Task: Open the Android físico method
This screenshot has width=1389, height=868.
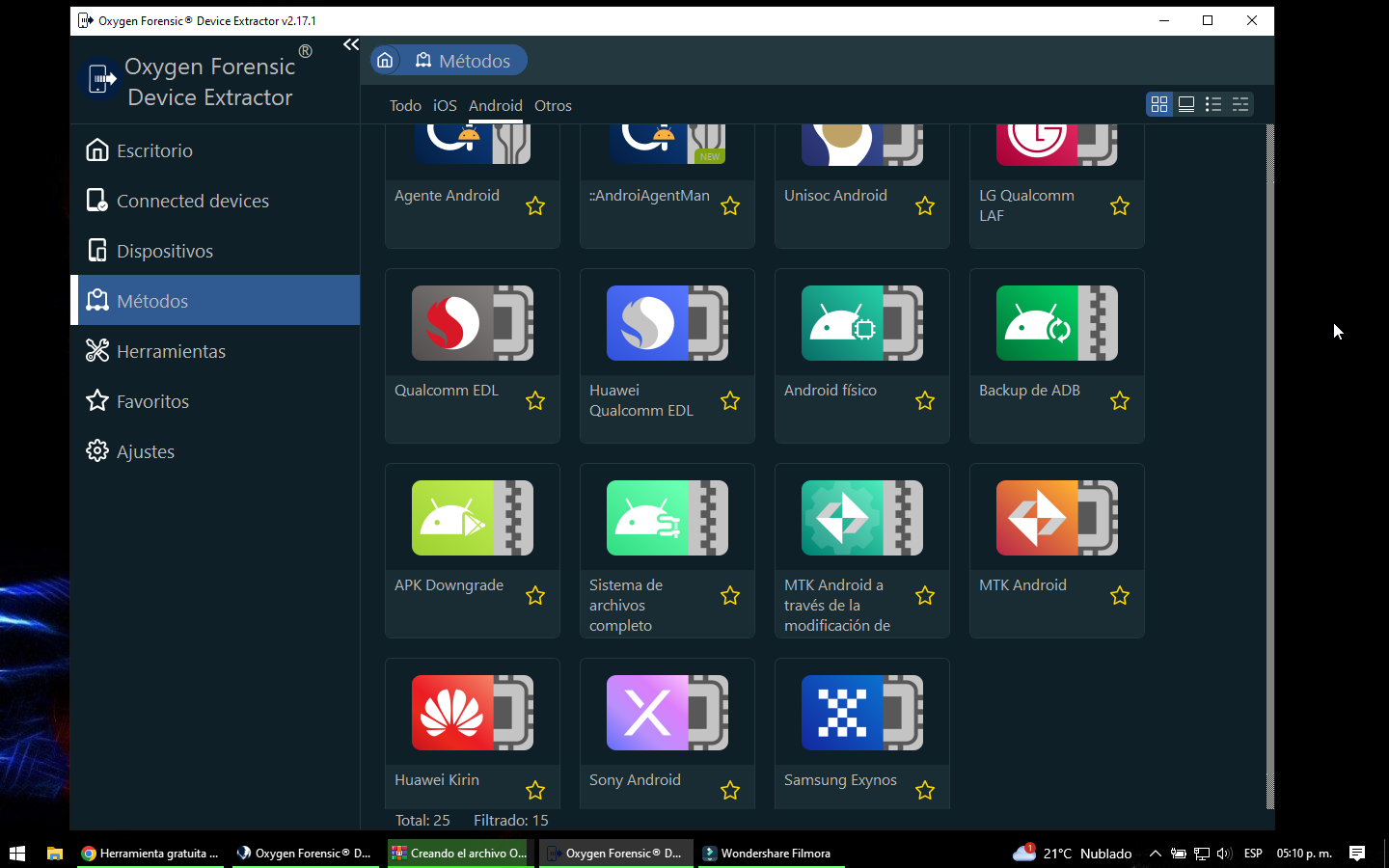Action: tap(861, 324)
